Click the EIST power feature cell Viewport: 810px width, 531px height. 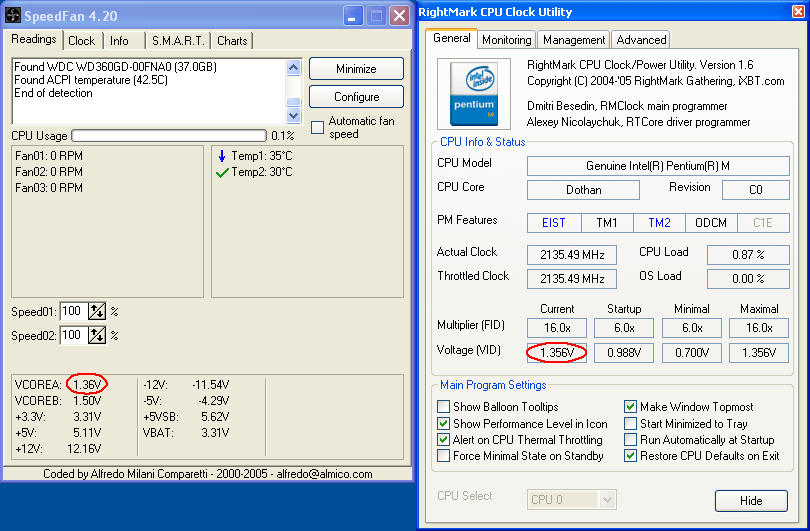554,223
